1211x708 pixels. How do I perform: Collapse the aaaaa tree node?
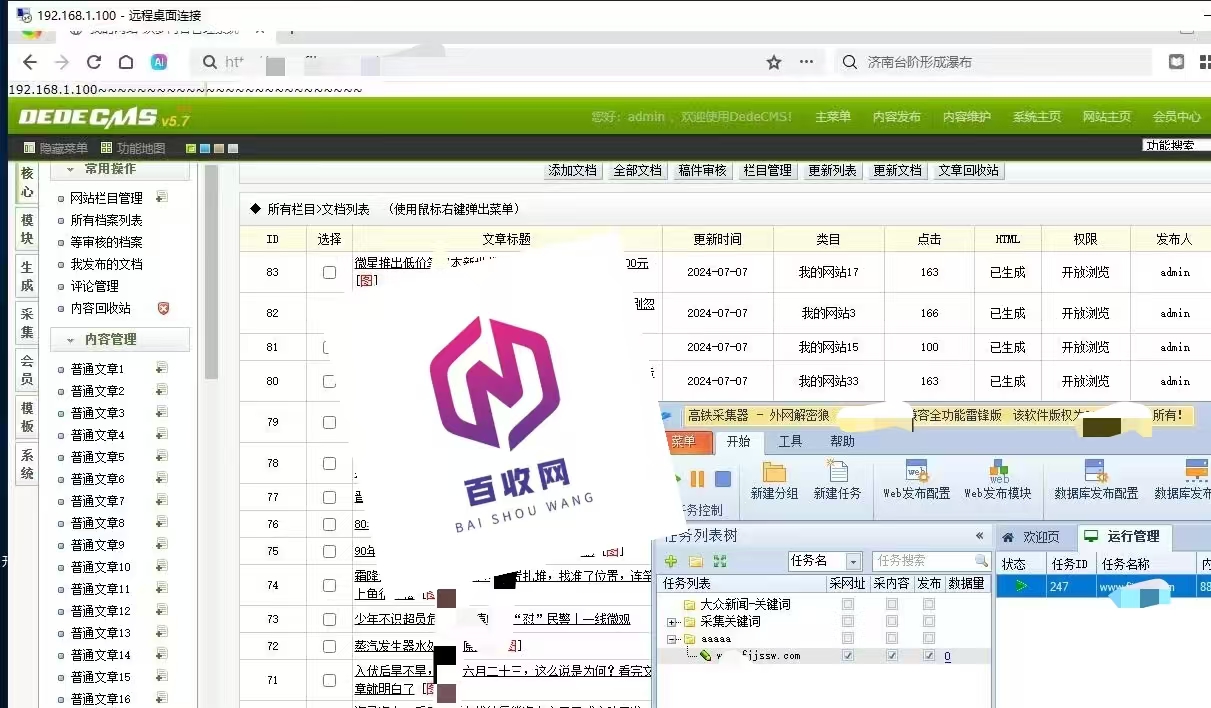pyautogui.click(x=673, y=638)
